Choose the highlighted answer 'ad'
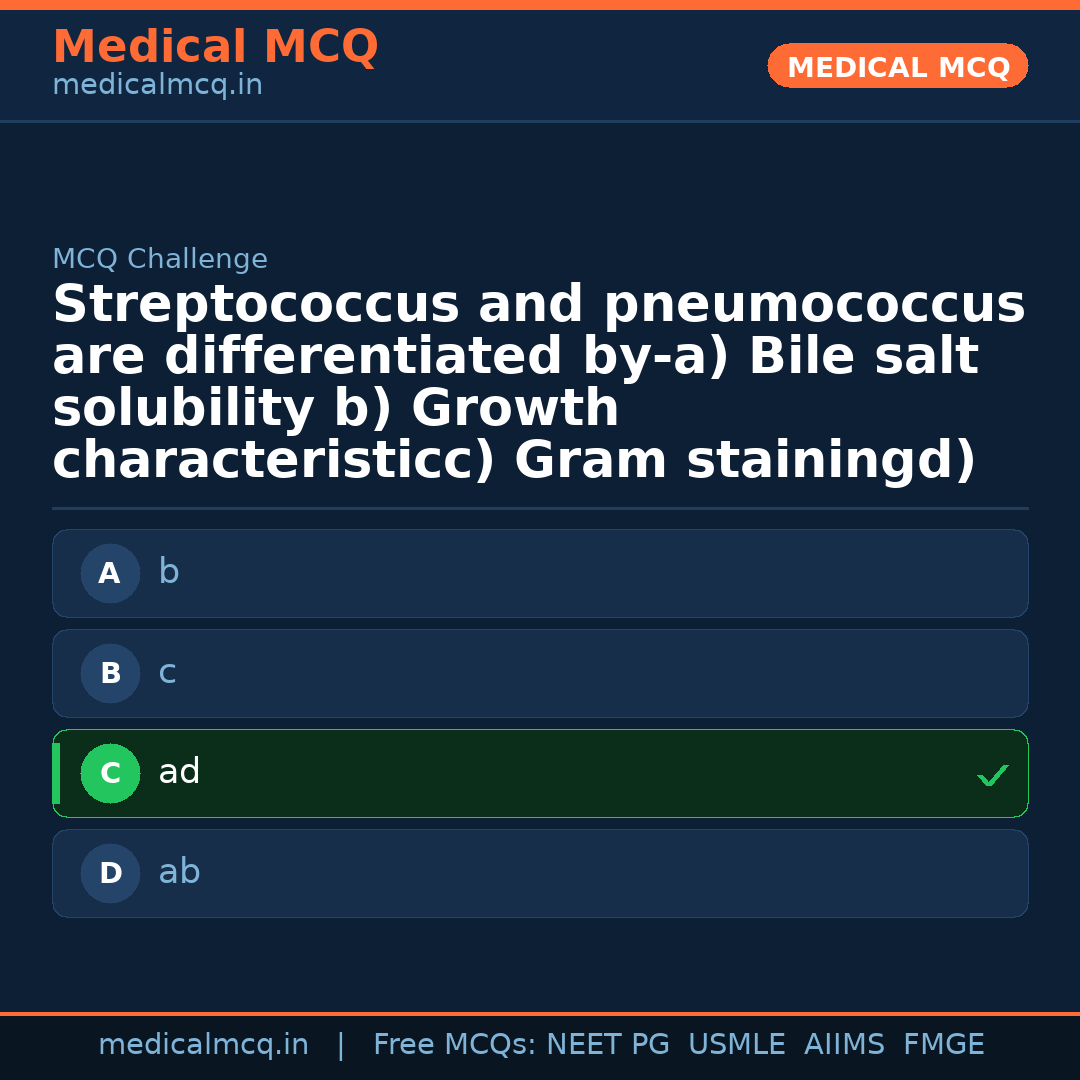The width and height of the screenshot is (1080, 1080). 180,772
